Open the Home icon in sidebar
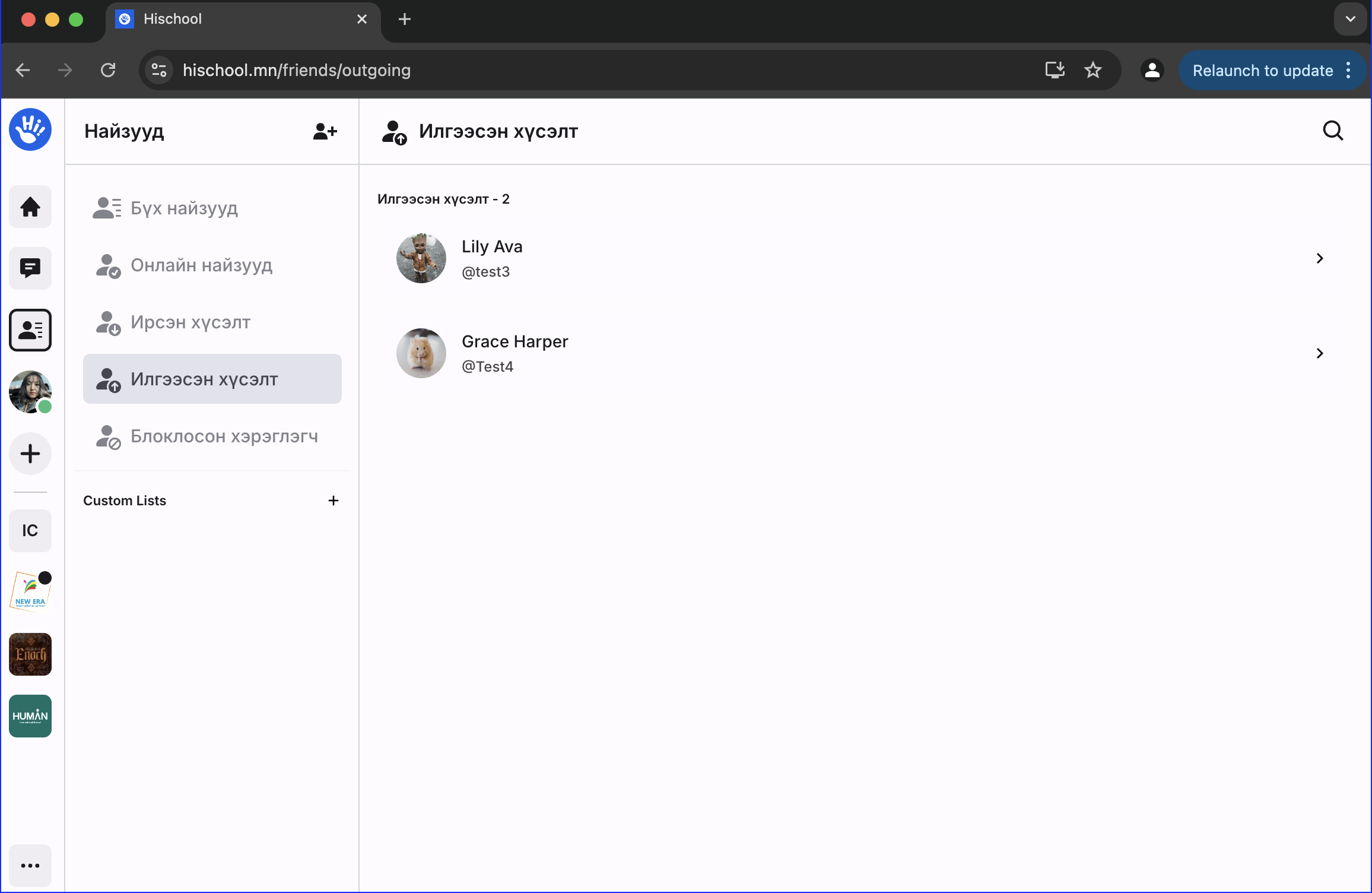1372x893 pixels. [30, 207]
